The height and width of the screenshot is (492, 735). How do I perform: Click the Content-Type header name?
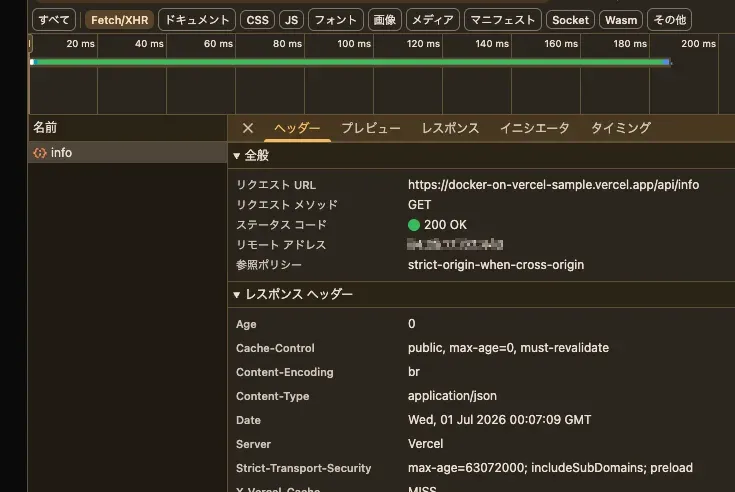272,396
